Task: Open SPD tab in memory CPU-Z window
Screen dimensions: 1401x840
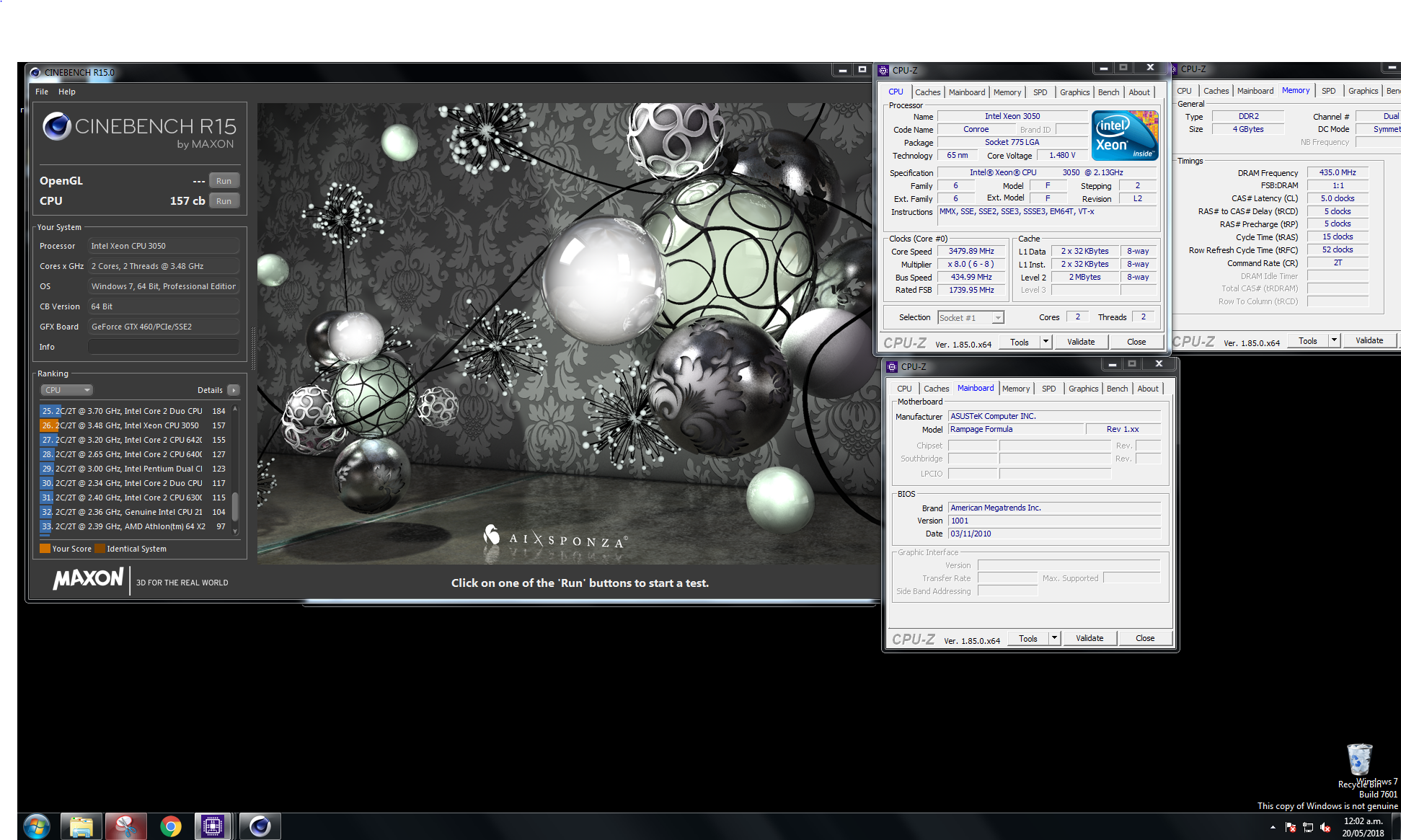Action: click(x=1328, y=91)
